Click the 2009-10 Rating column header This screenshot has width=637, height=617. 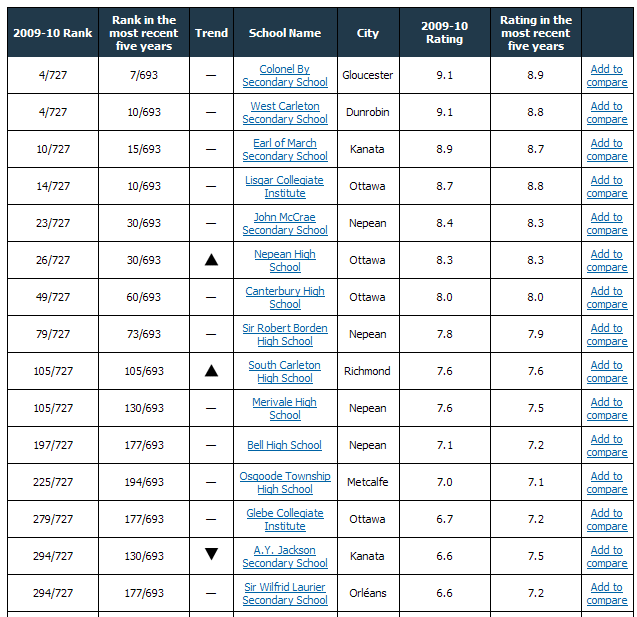[443, 33]
